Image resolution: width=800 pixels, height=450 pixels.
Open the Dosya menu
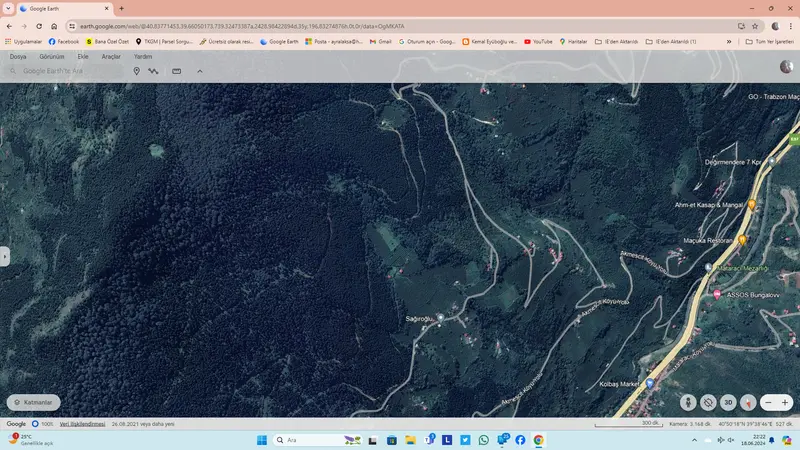tap(18, 57)
